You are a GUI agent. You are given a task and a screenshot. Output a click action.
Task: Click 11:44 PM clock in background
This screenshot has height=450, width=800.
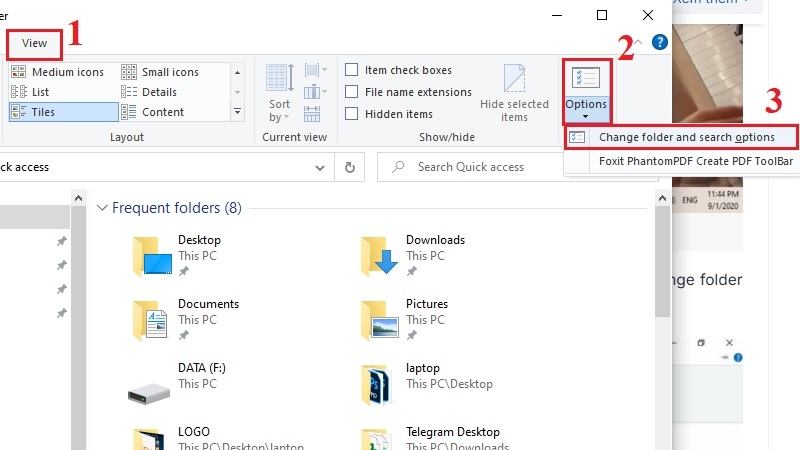pyautogui.click(x=723, y=194)
